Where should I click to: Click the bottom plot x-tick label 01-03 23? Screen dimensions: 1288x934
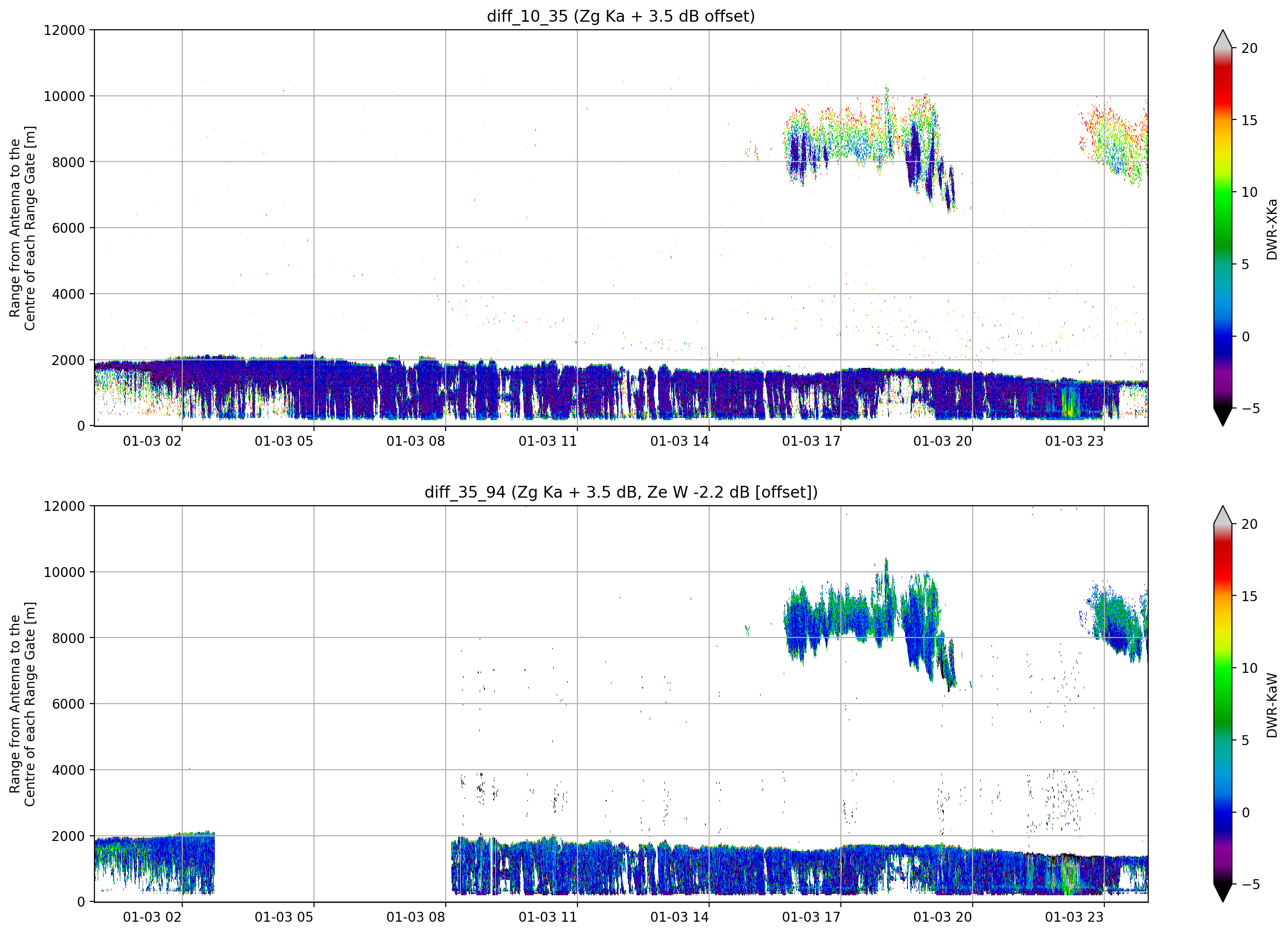pos(1075,917)
